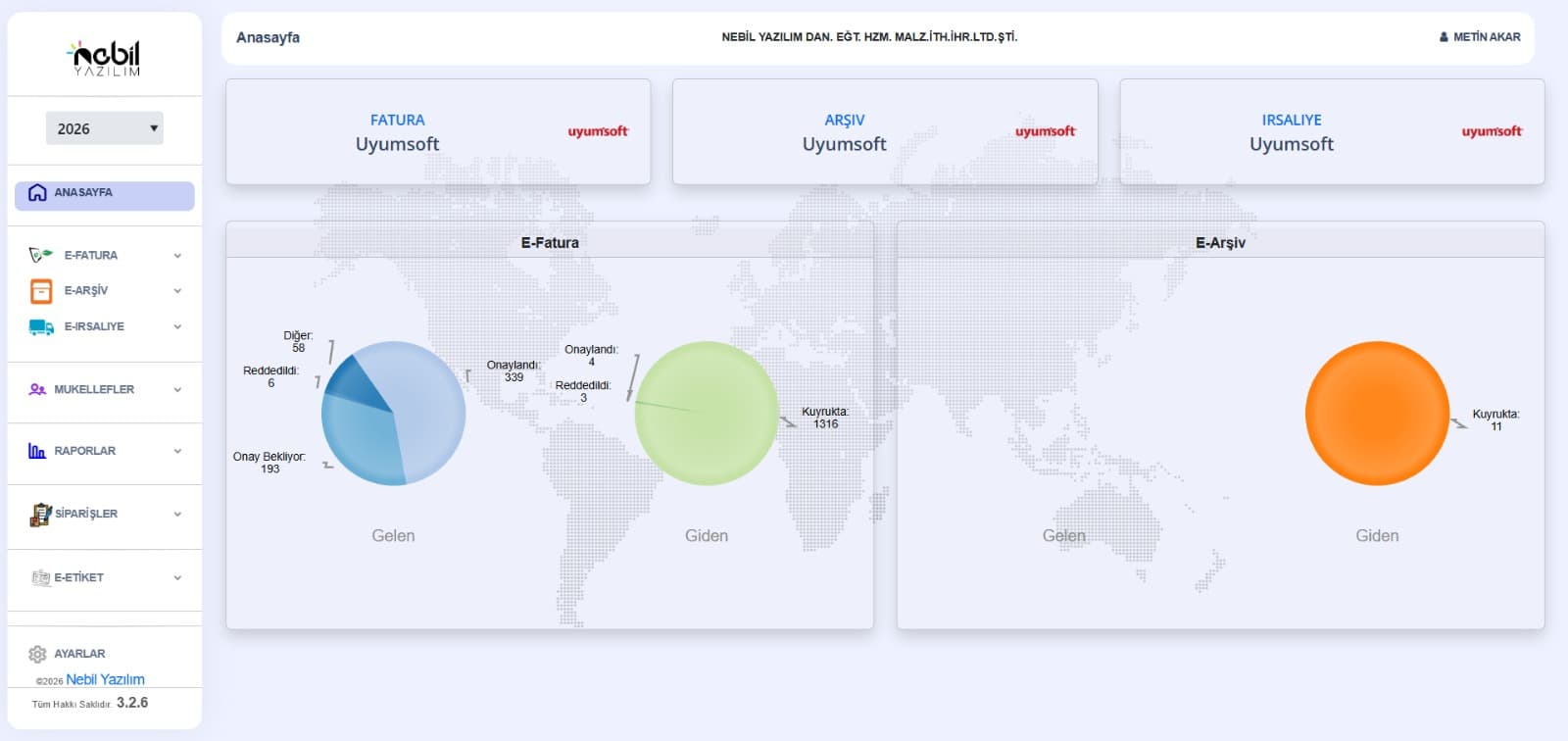Open the E-Etiket sidebar menu
This screenshot has width=1568, height=741.
click(105, 578)
